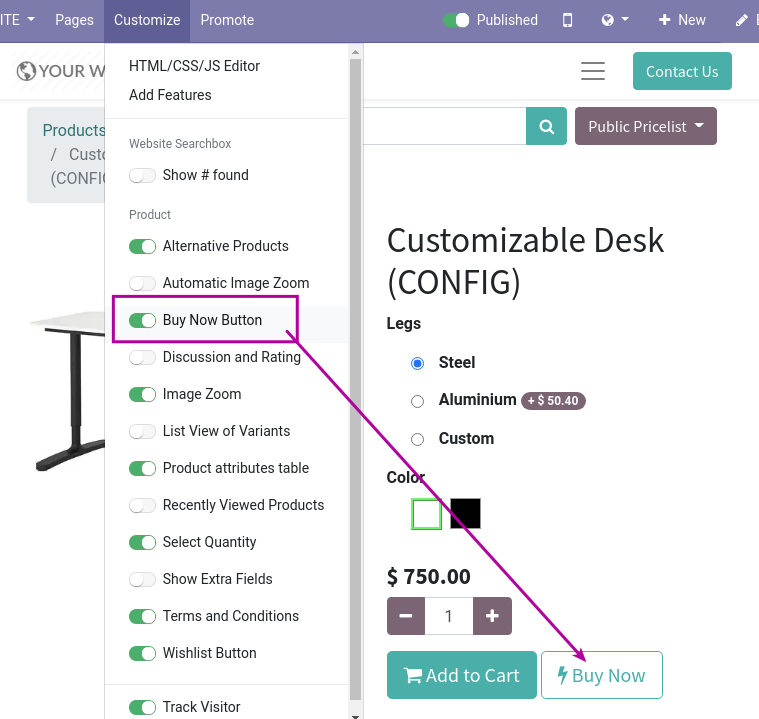Image resolution: width=759 pixels, height=719 pixels.
Task: Toggle the Published switch
Action: click(456, 20)
